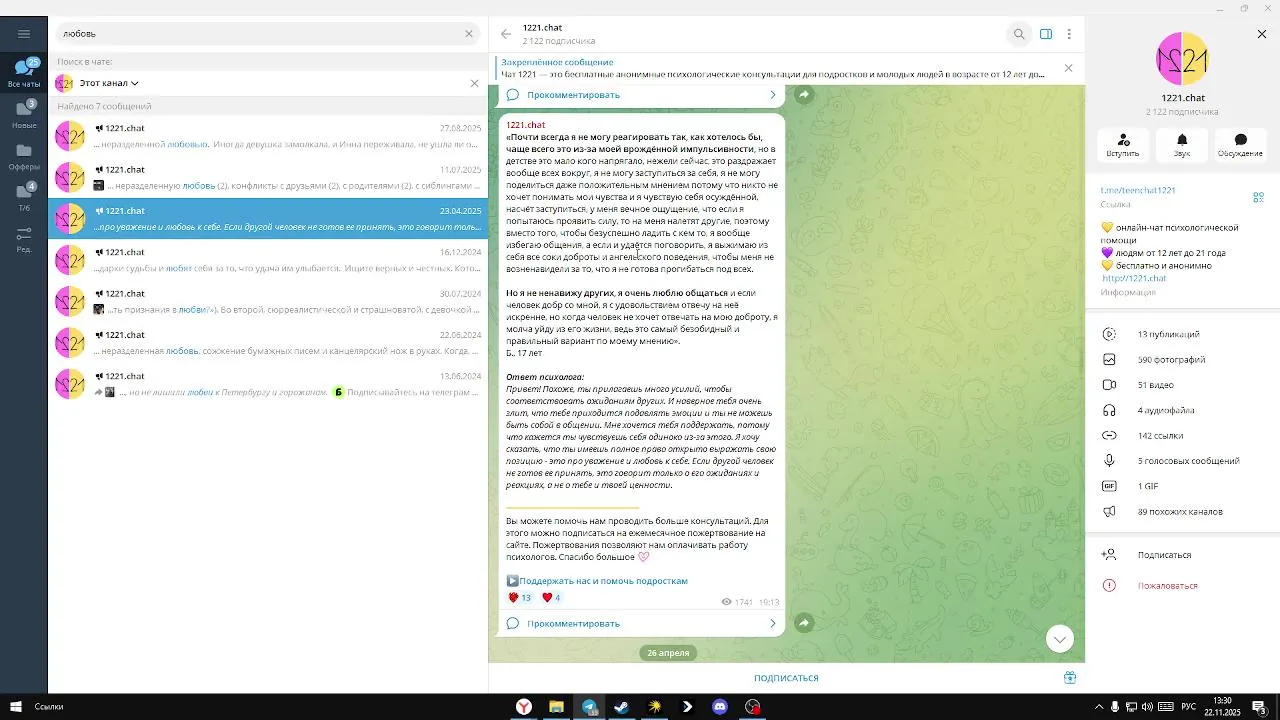1280x720 pixels.
Task: Click the 26 апреля date badge
Action: [x=668, y=653]
